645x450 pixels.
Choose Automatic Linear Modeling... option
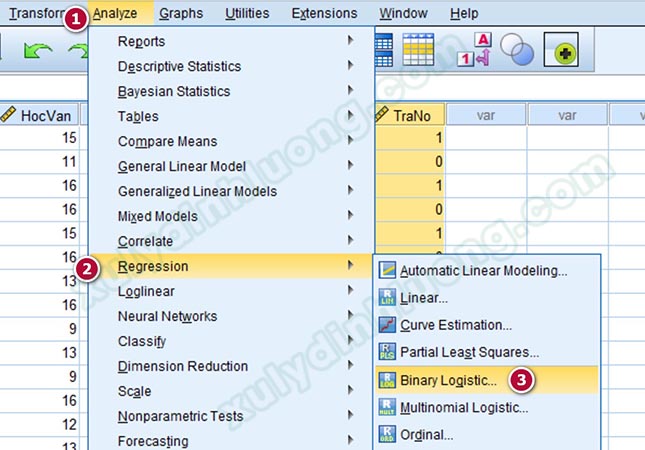click(x=487, y=270)
